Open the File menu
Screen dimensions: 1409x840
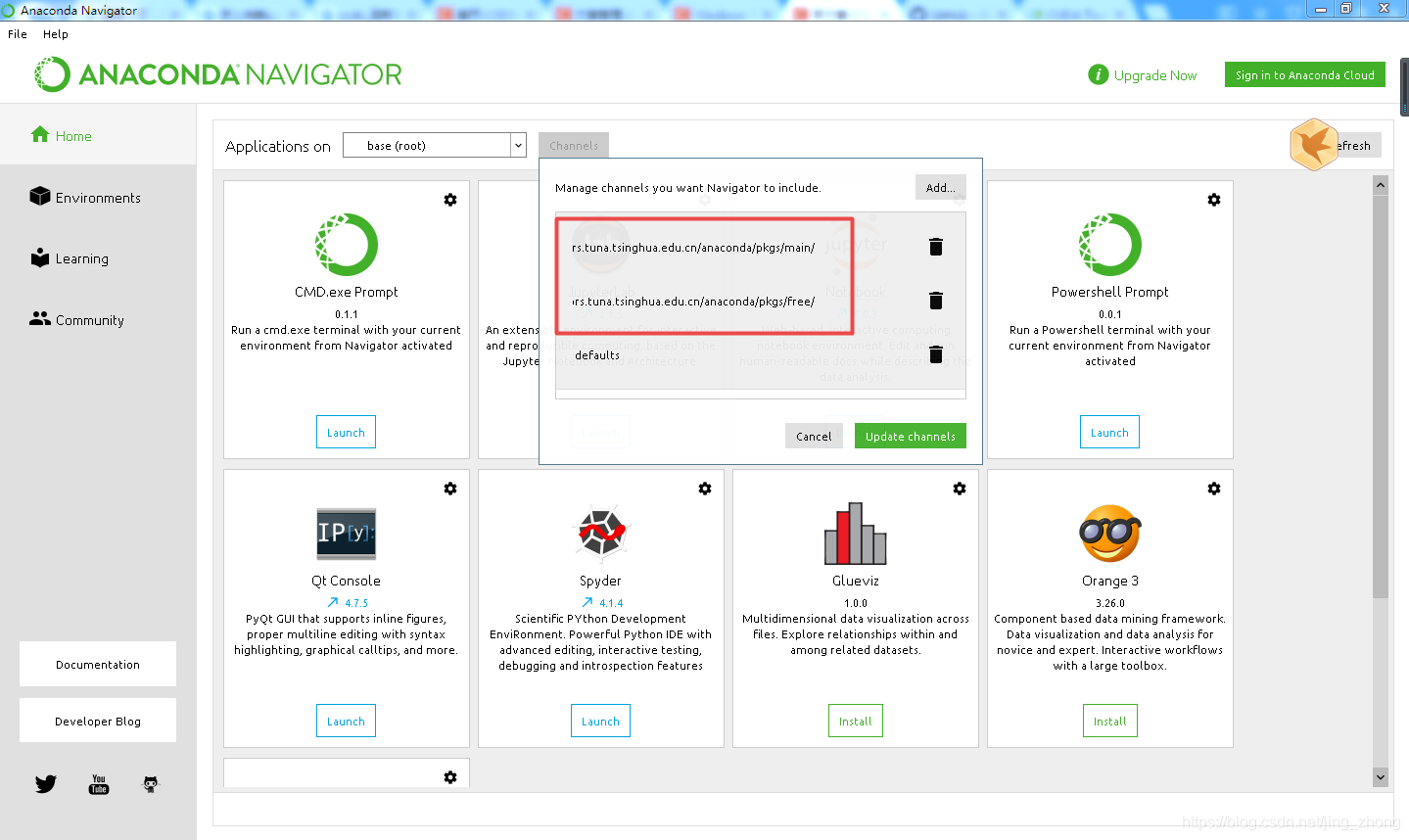(x=18, y=34)
